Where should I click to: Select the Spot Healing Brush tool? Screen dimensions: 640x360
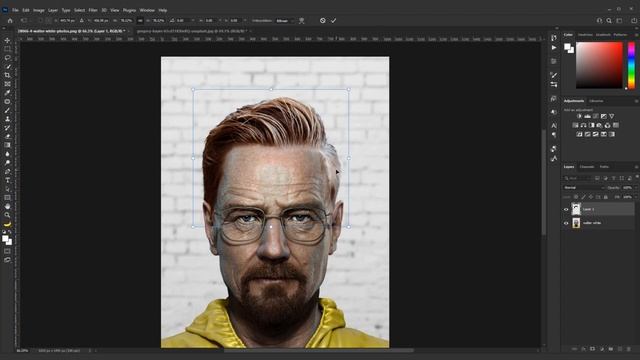7,101
